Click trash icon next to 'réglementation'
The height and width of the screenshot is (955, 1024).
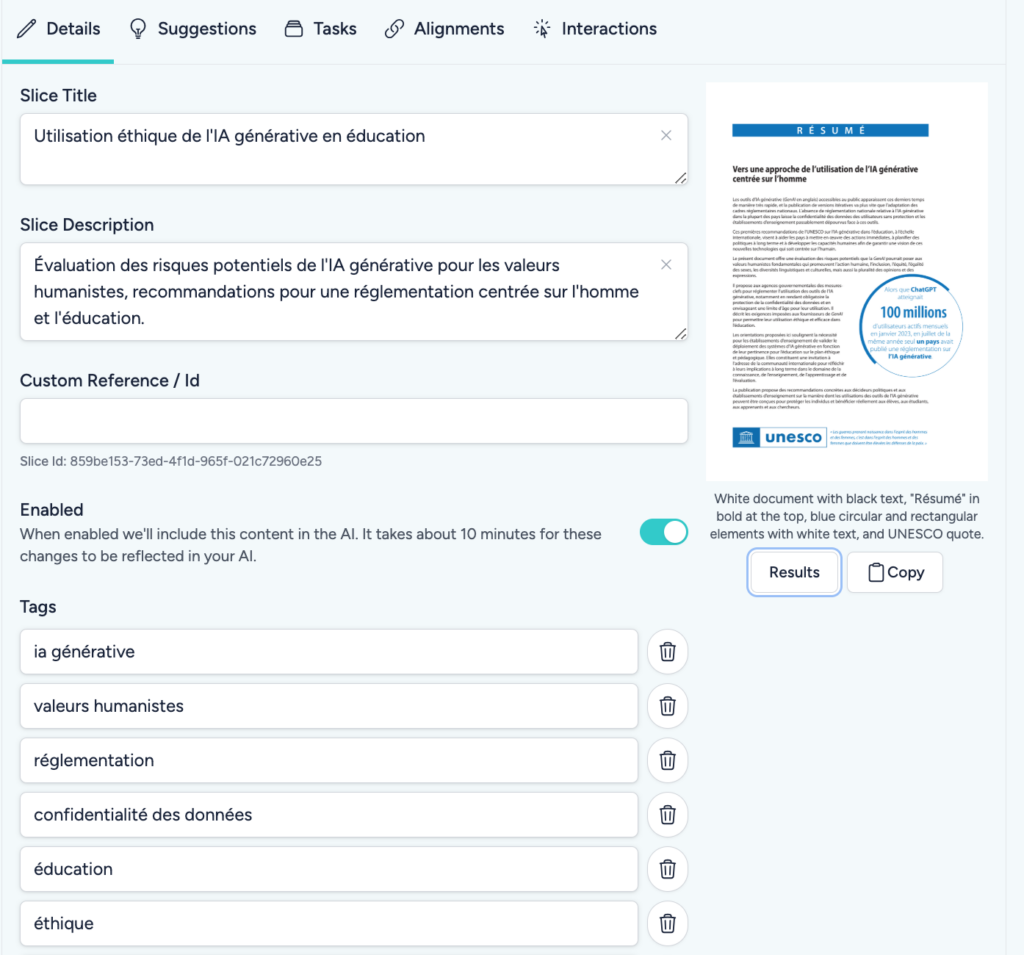[667, 761]
